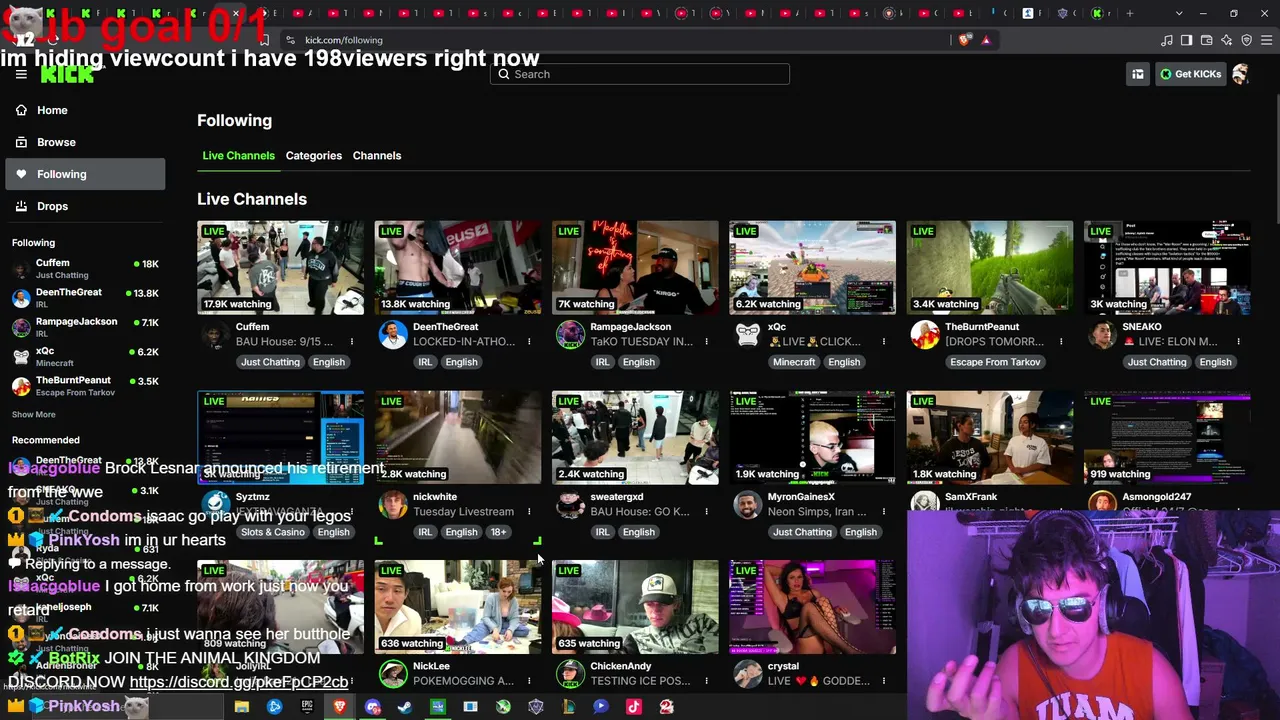Open a new browser tab
Screen dimensions: 1280x720
tap(1130, 13)
